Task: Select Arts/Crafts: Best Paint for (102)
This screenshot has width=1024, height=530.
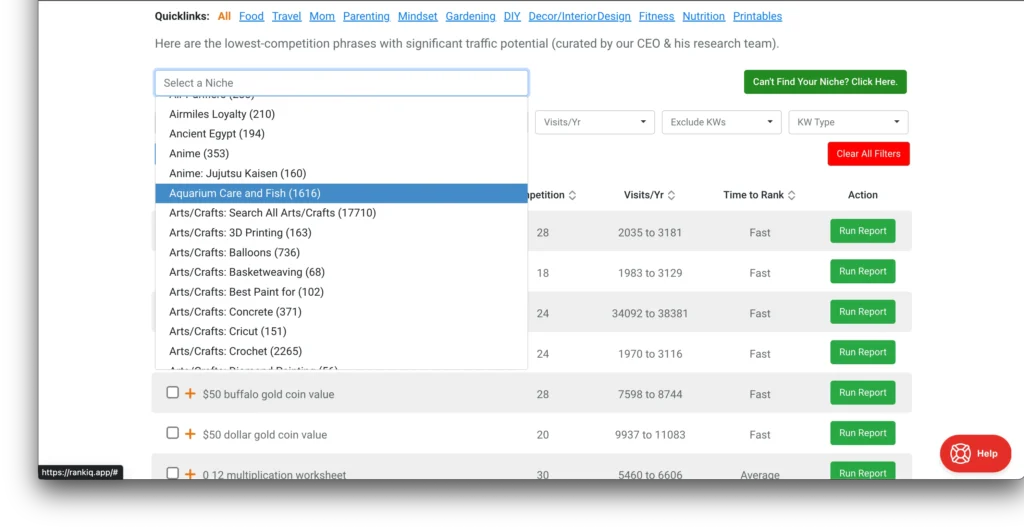Action: (x=341, y=292)
